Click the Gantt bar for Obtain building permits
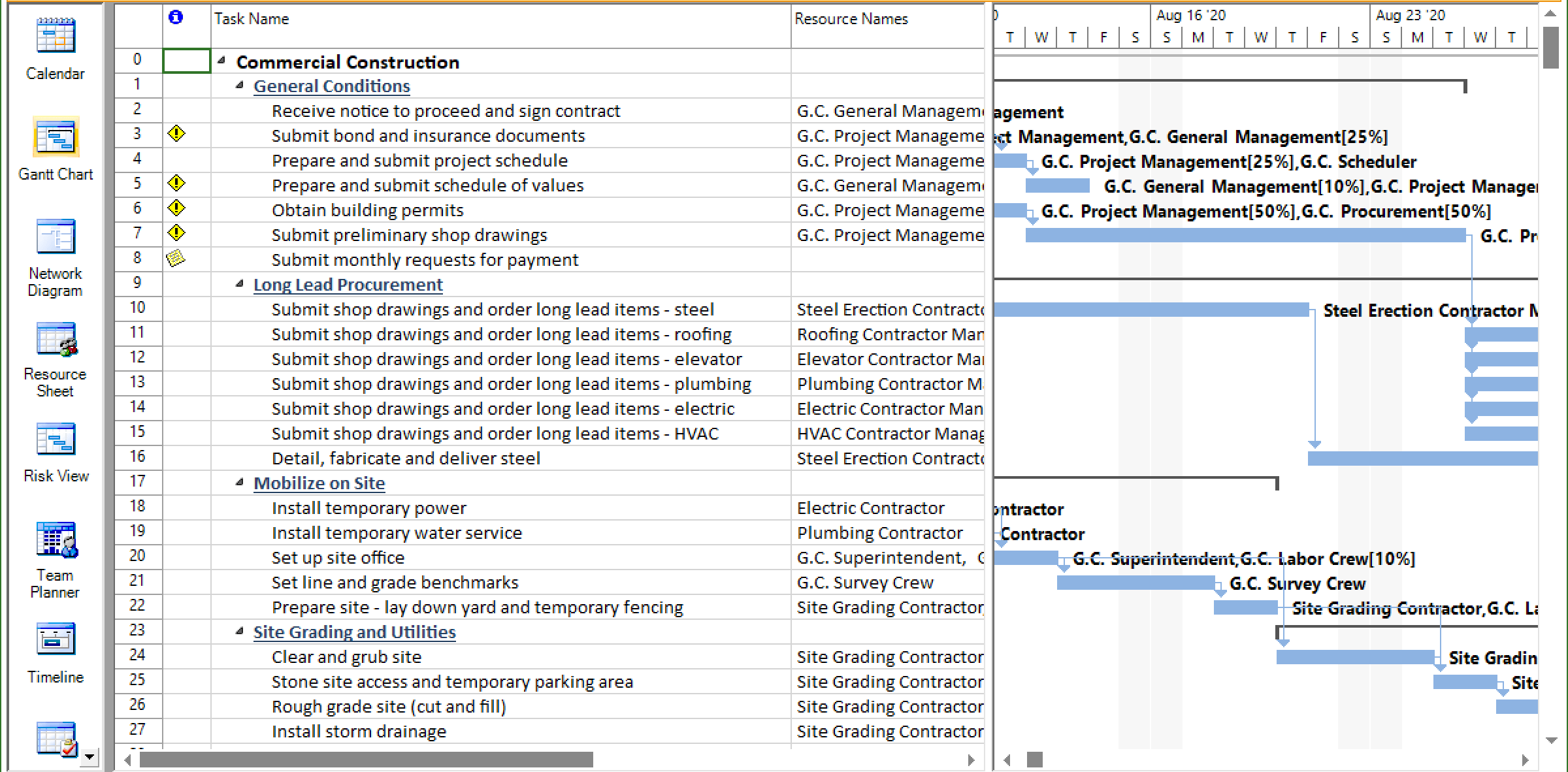Screen dimensions: 1568x772 (x=1010, y=210)
